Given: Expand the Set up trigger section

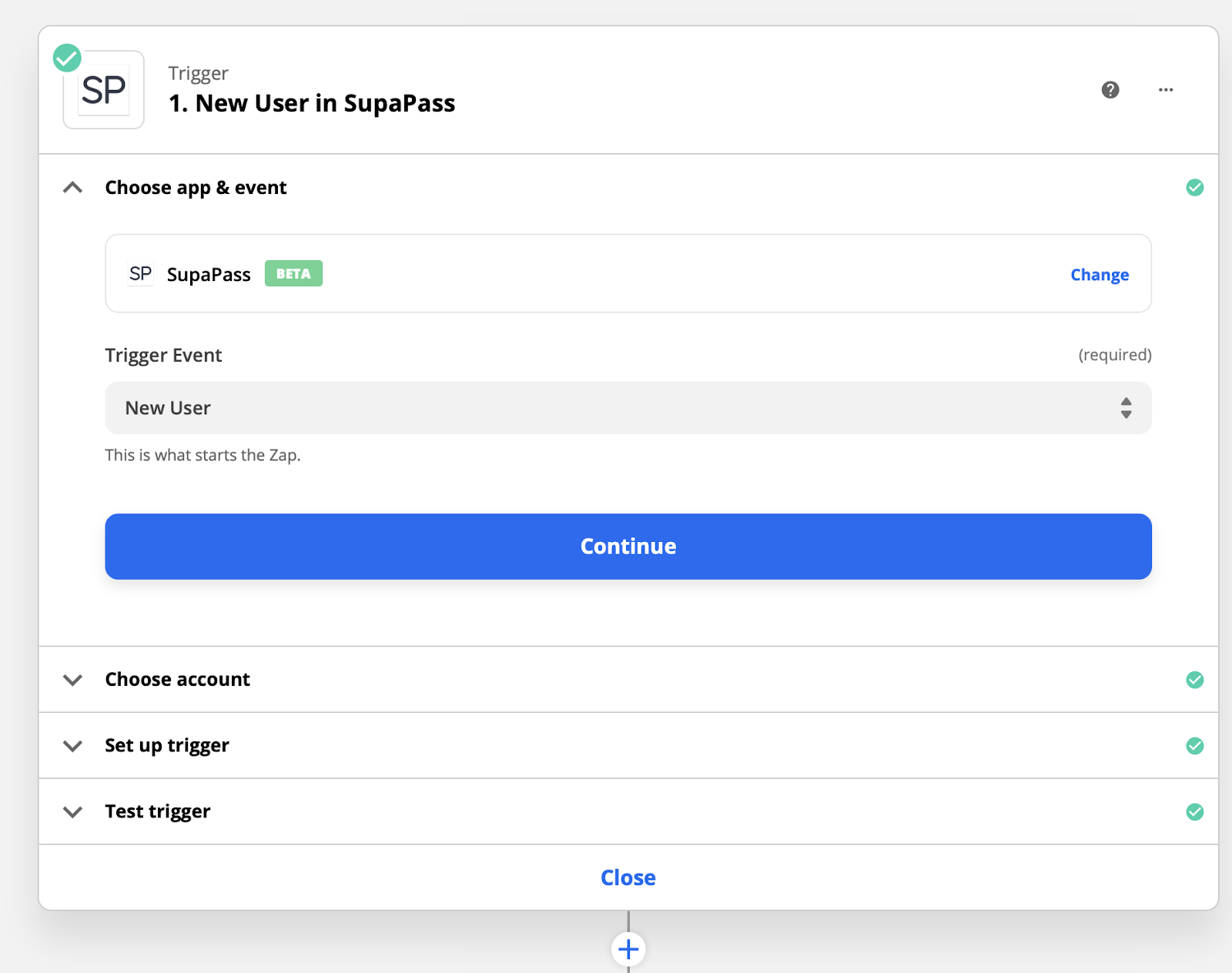Looking at the screenshot, I should [73, 746].
